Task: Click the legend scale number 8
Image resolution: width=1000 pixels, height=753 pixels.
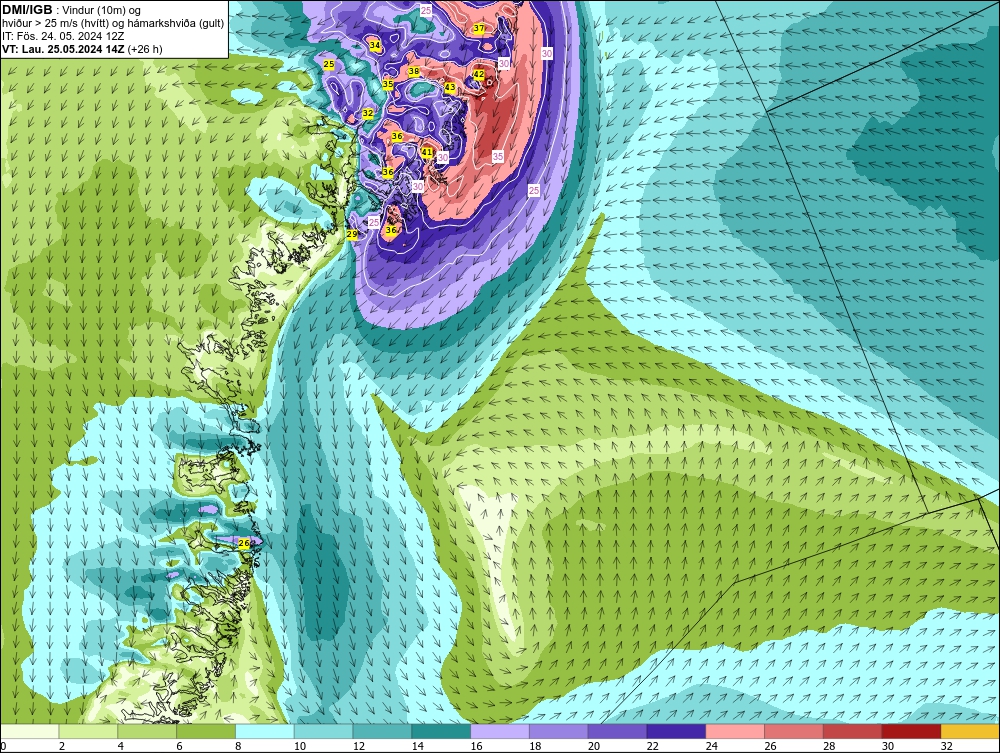Action: point(238,746)
